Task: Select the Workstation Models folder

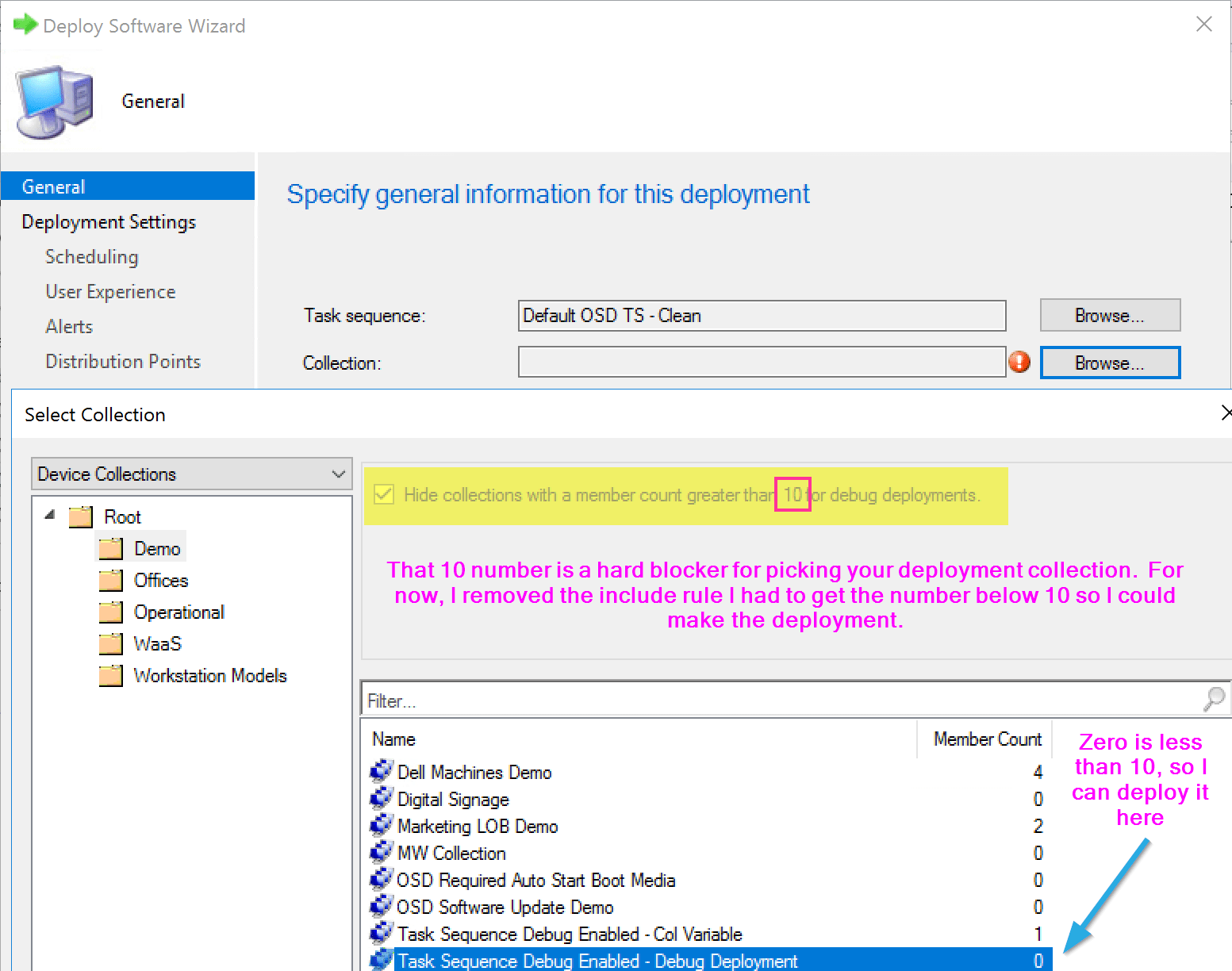Action: pos(209,676)
